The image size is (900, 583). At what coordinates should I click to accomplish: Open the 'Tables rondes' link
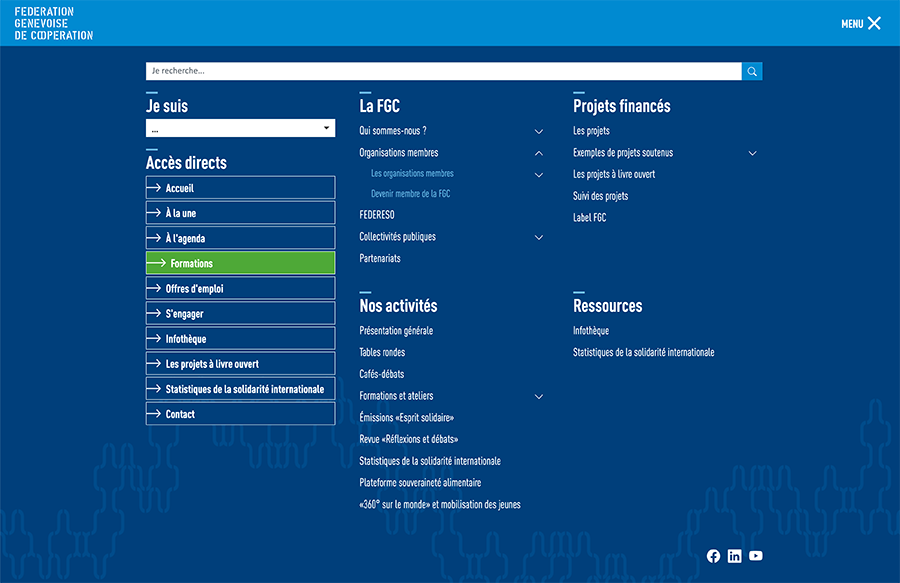pos(382,352)
